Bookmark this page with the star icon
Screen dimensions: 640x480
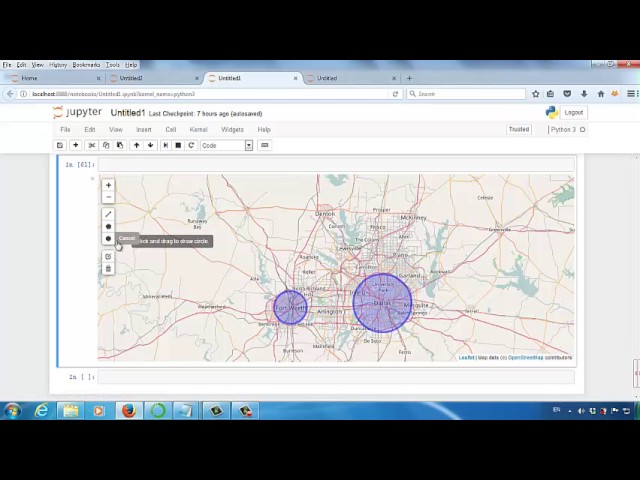tap(536, 94)
